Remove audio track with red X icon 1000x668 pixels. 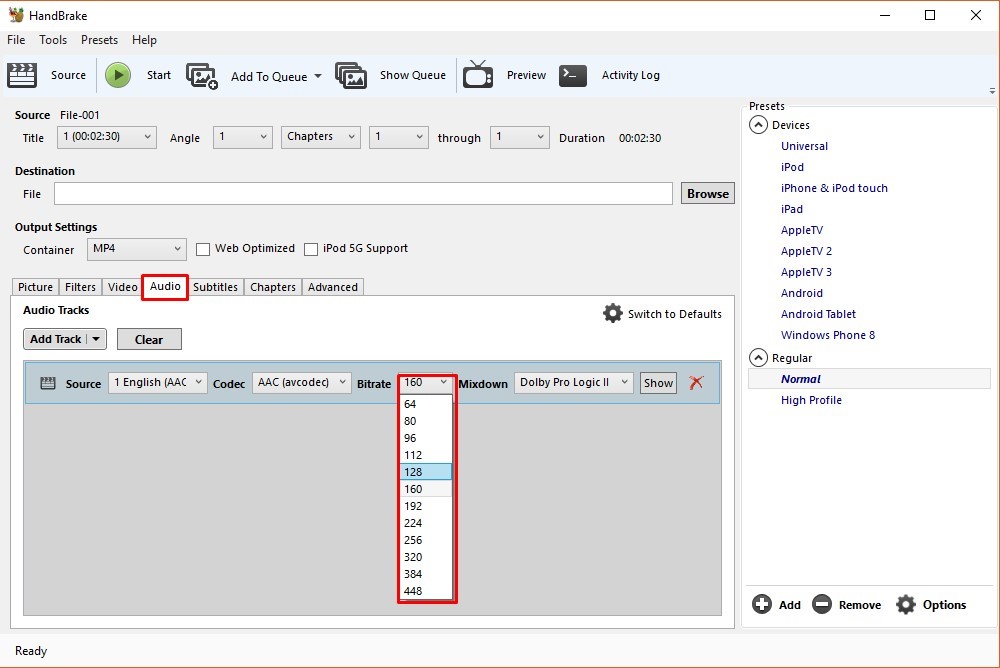click(697, 383)
